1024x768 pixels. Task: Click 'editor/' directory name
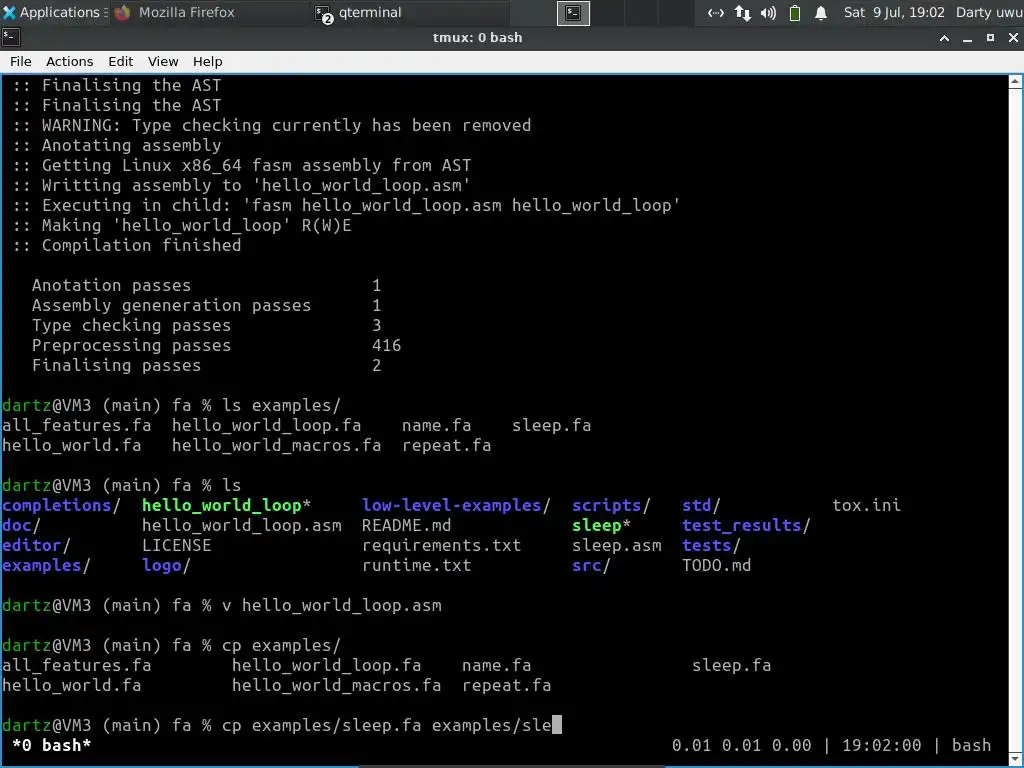click(x=36, y=545)
